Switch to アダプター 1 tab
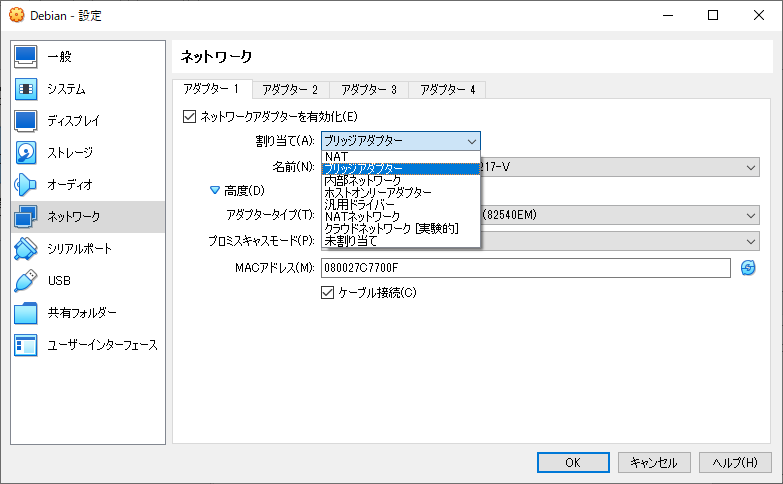The image size is (783, 484). (x=212, y=89)
